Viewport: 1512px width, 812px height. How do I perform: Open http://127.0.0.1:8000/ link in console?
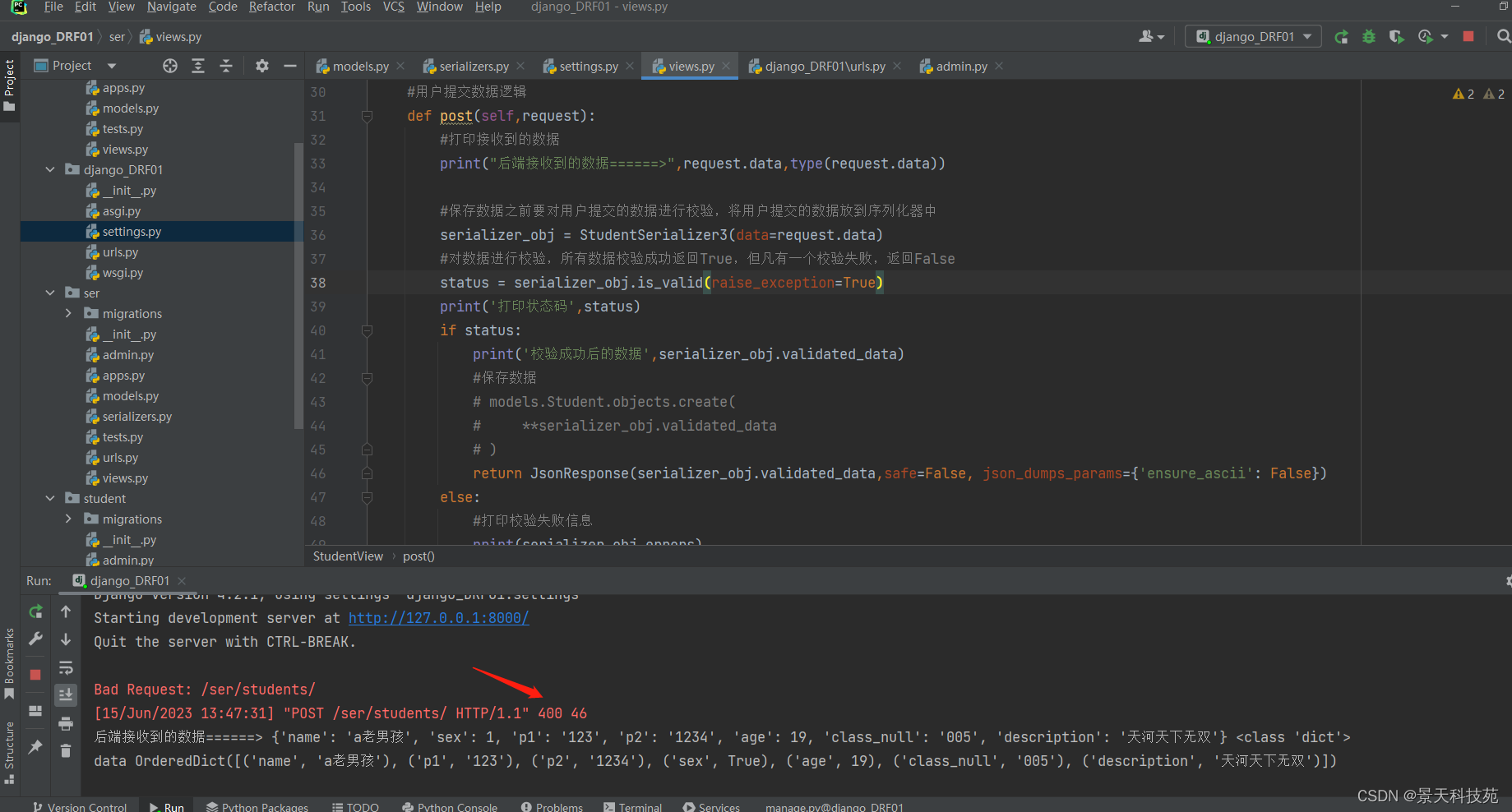pos(438,618)
